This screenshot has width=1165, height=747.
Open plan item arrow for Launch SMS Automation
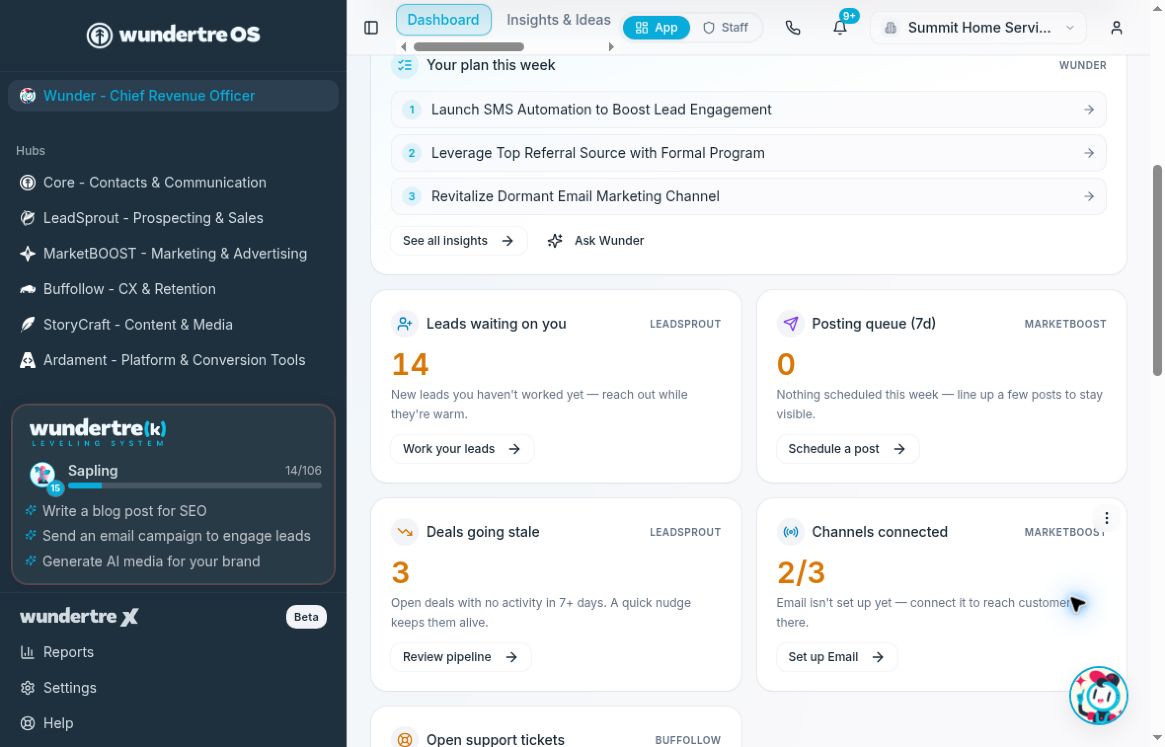pyautogui.click(x=1088, y=110)
